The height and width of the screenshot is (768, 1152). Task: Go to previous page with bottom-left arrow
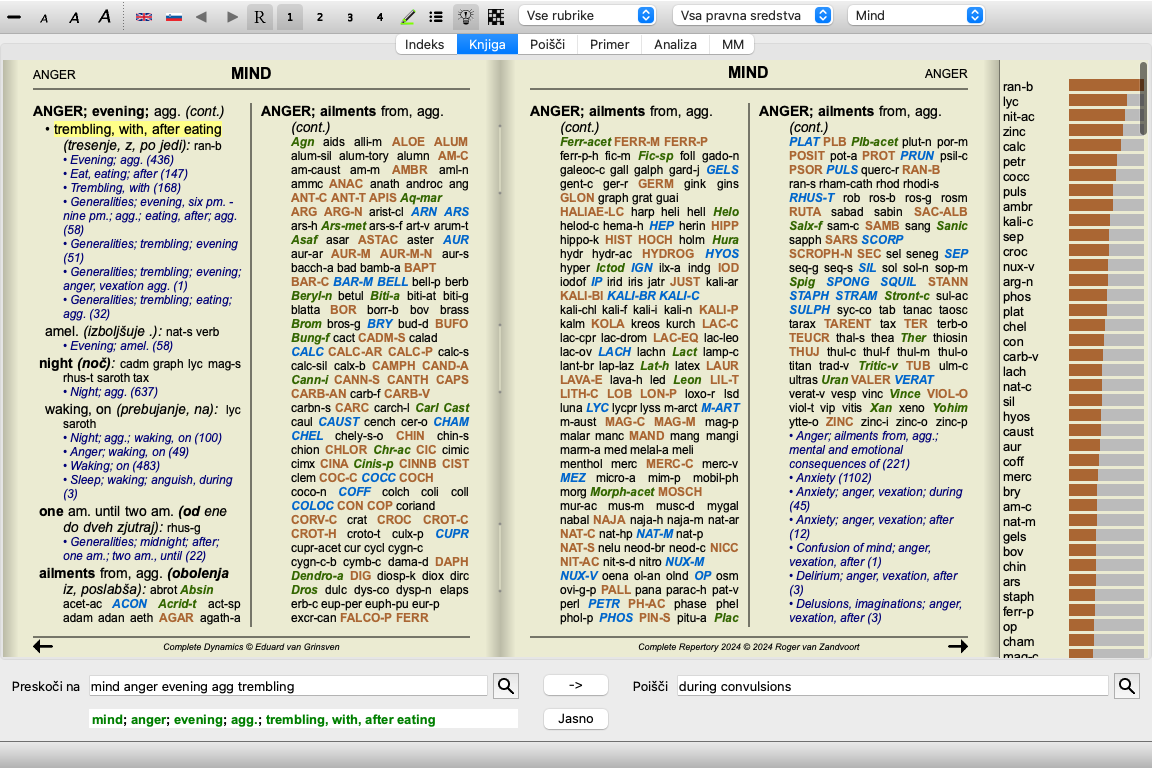point(43,646)
